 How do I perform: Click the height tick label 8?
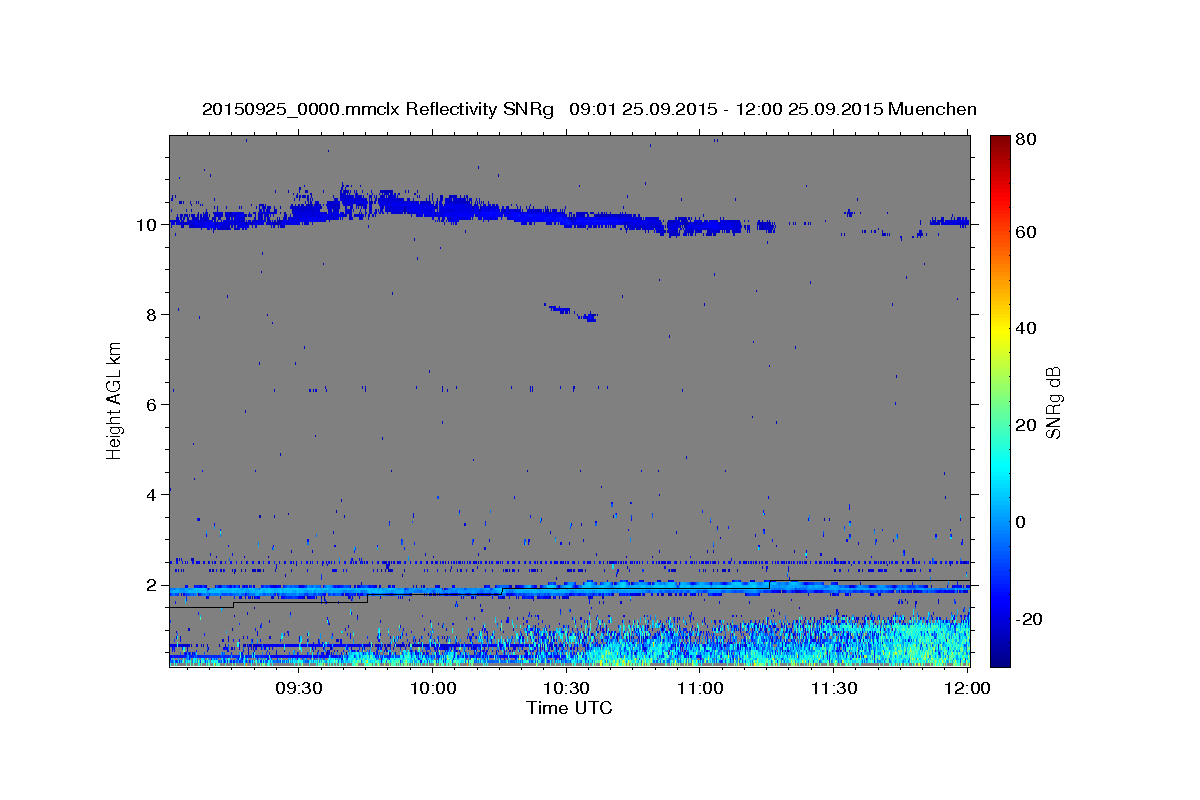tap(152, 315)
